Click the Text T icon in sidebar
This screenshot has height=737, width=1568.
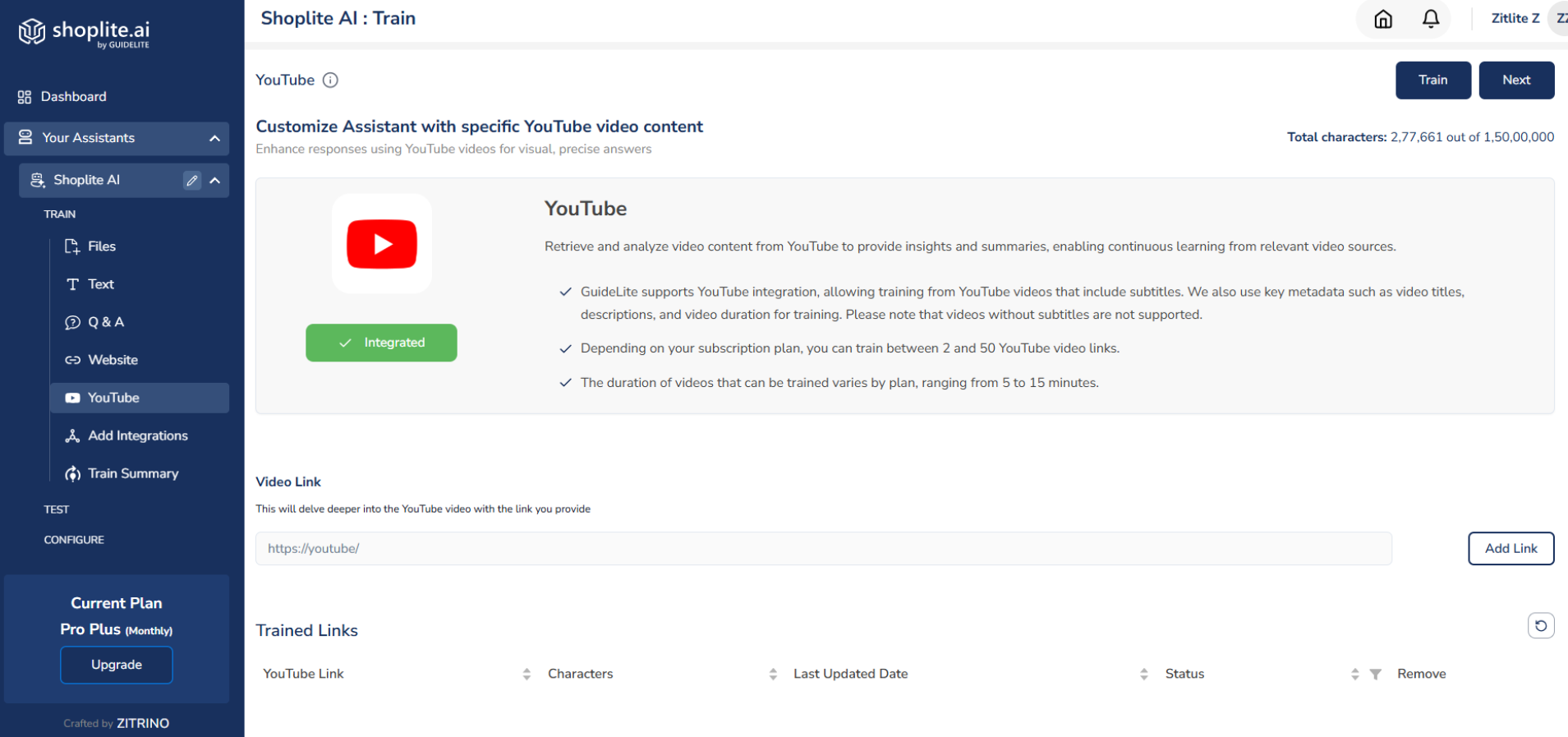(72, 284)
